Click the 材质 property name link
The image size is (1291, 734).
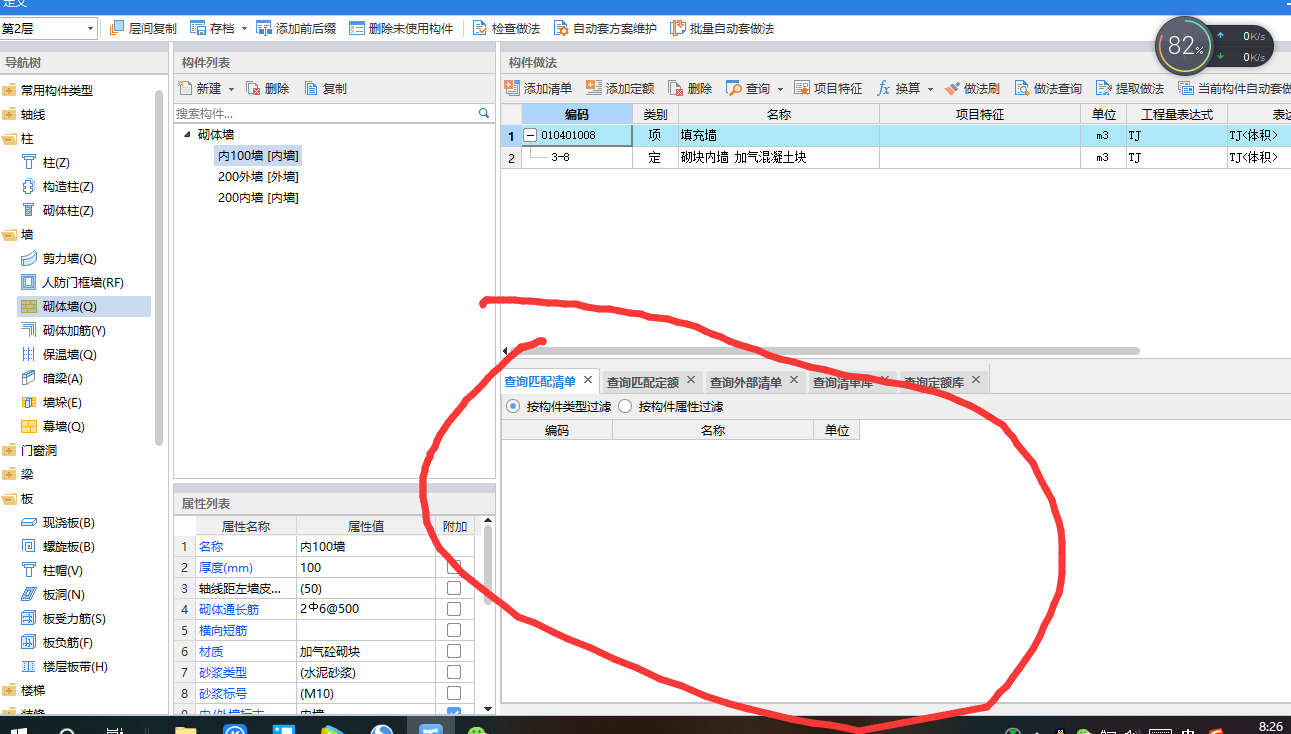(209, 651)
